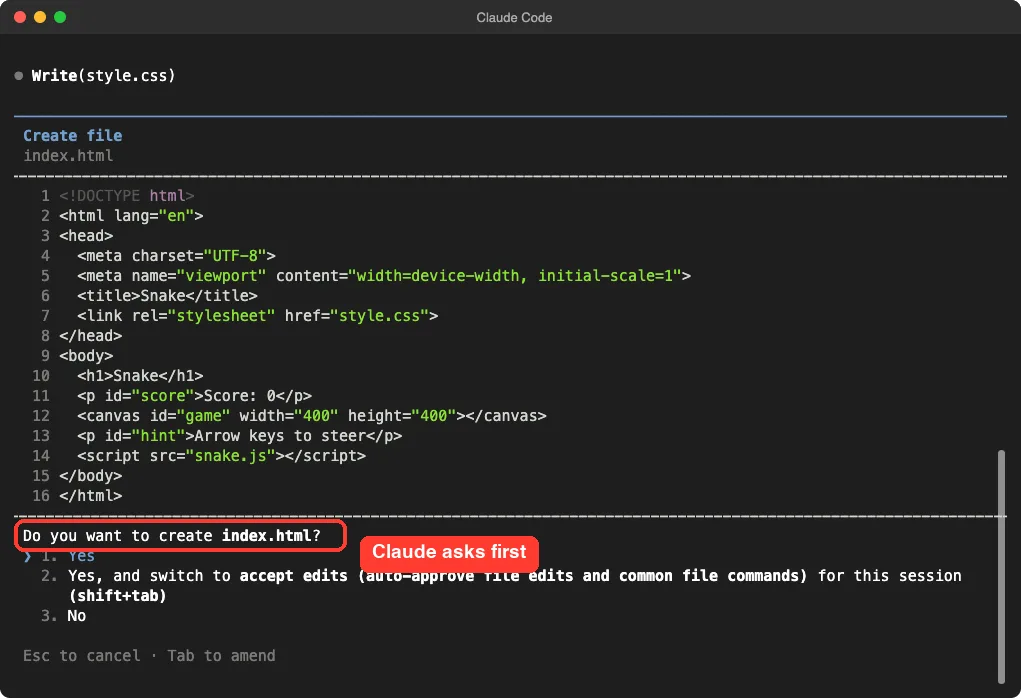The height and width of the screenshot is (698, 1021).
Task: Click the canvas id game line
Action: point(311,416)
